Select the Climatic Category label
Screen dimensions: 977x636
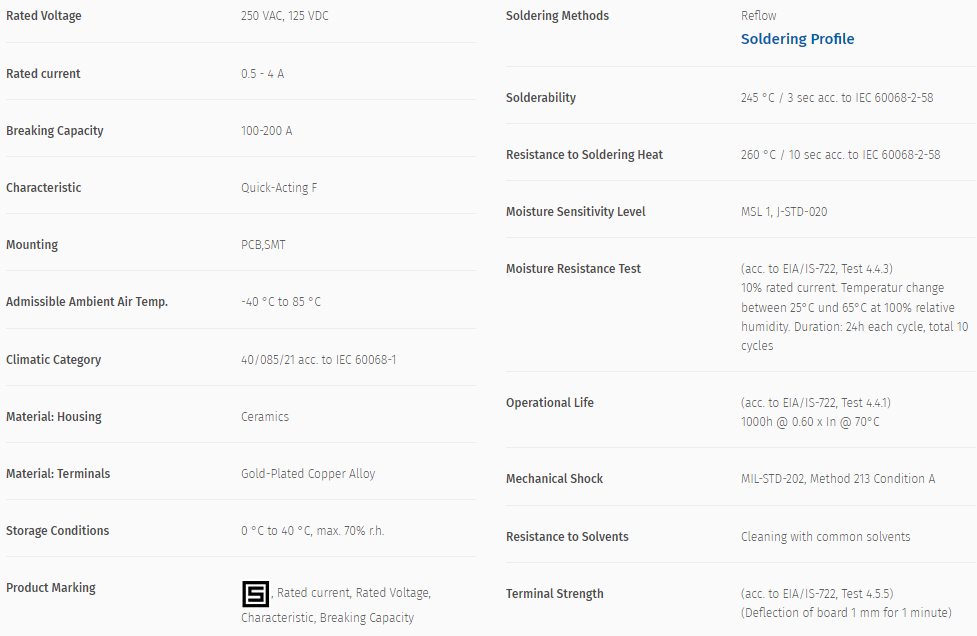pyautogui.click(x=54, y=360)
